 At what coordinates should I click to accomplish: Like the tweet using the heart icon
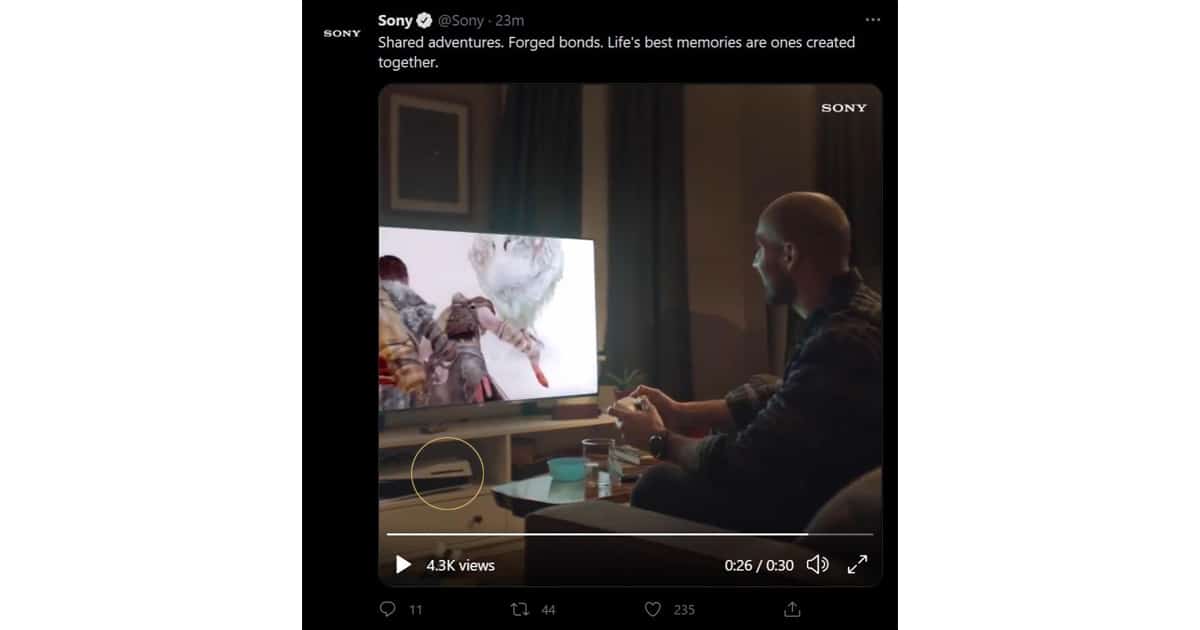(x=653, y=609)
